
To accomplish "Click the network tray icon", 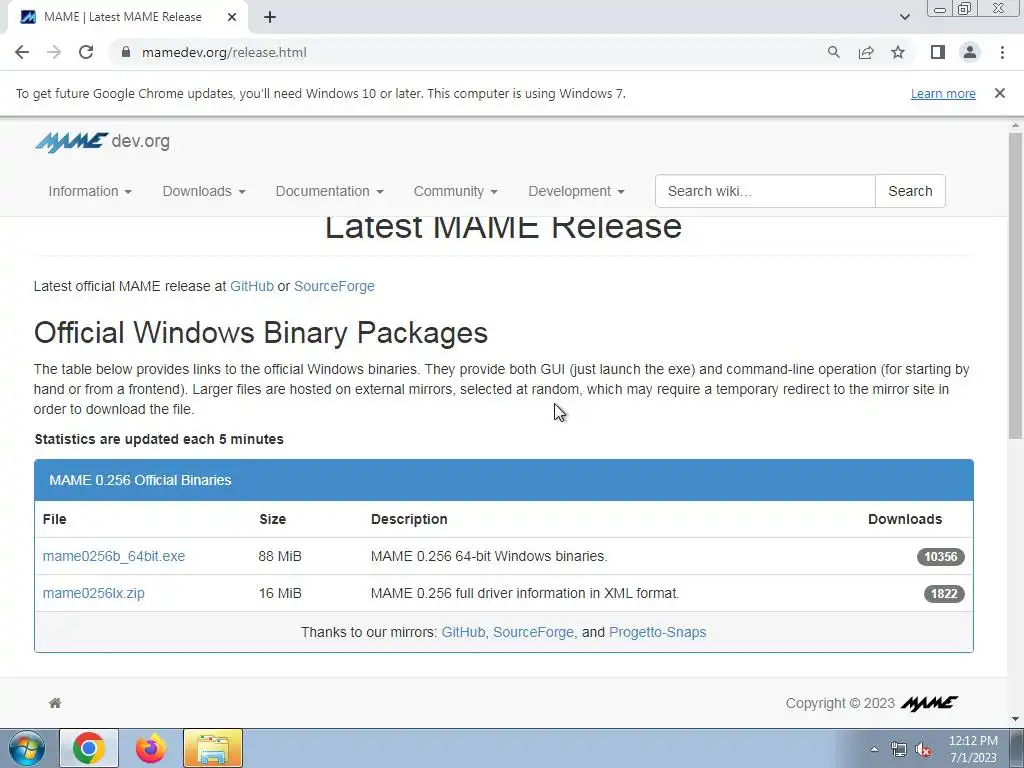I will click(x=899, y=749).
